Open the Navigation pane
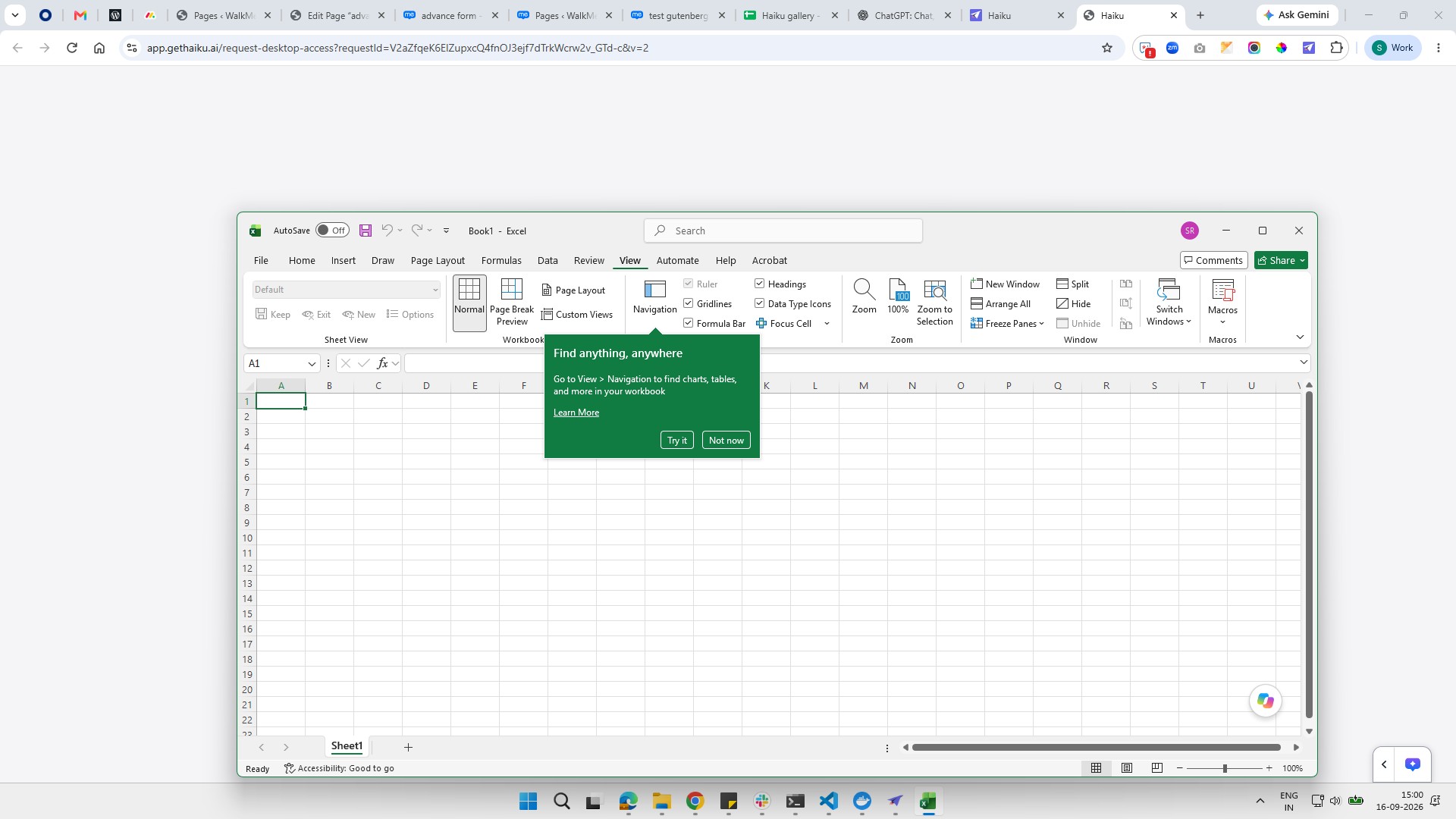 pyautogui.click(x=654, y=297)
